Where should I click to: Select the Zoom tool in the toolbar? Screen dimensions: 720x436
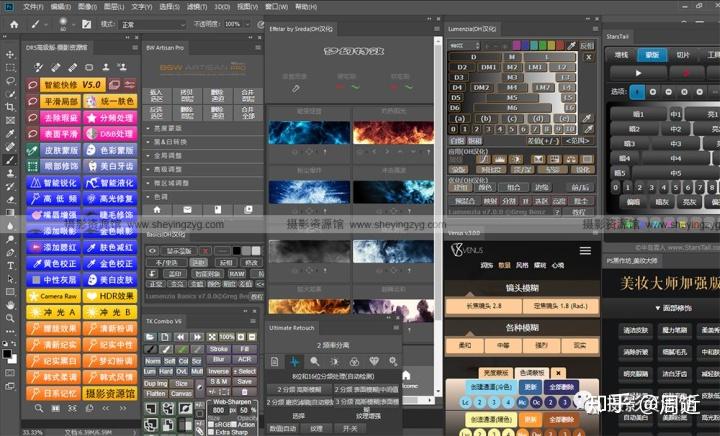coord(10,318)
